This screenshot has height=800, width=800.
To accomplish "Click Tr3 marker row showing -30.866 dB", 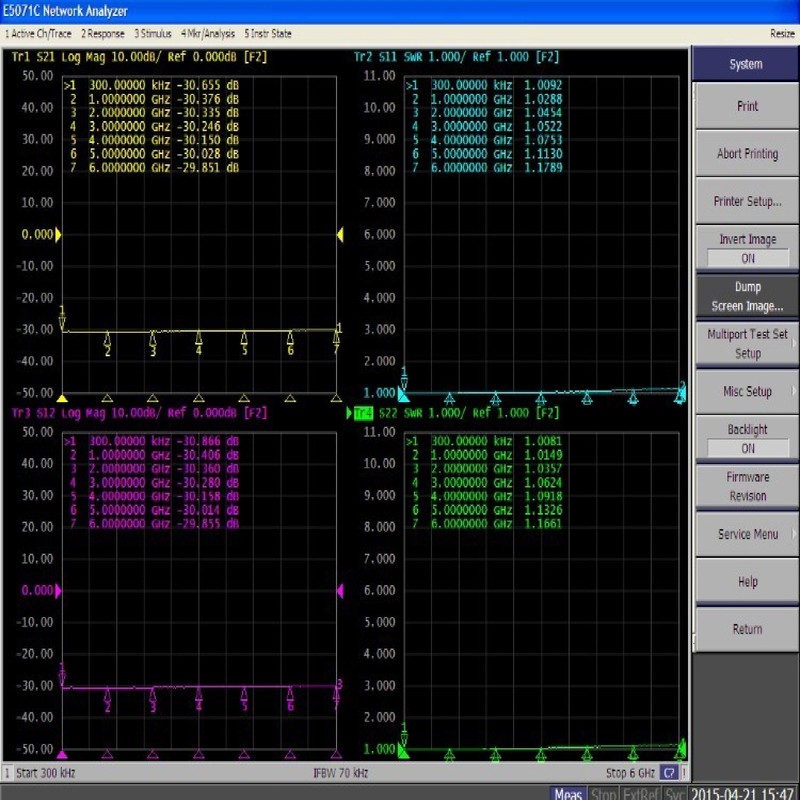I will tap(152, 441).
